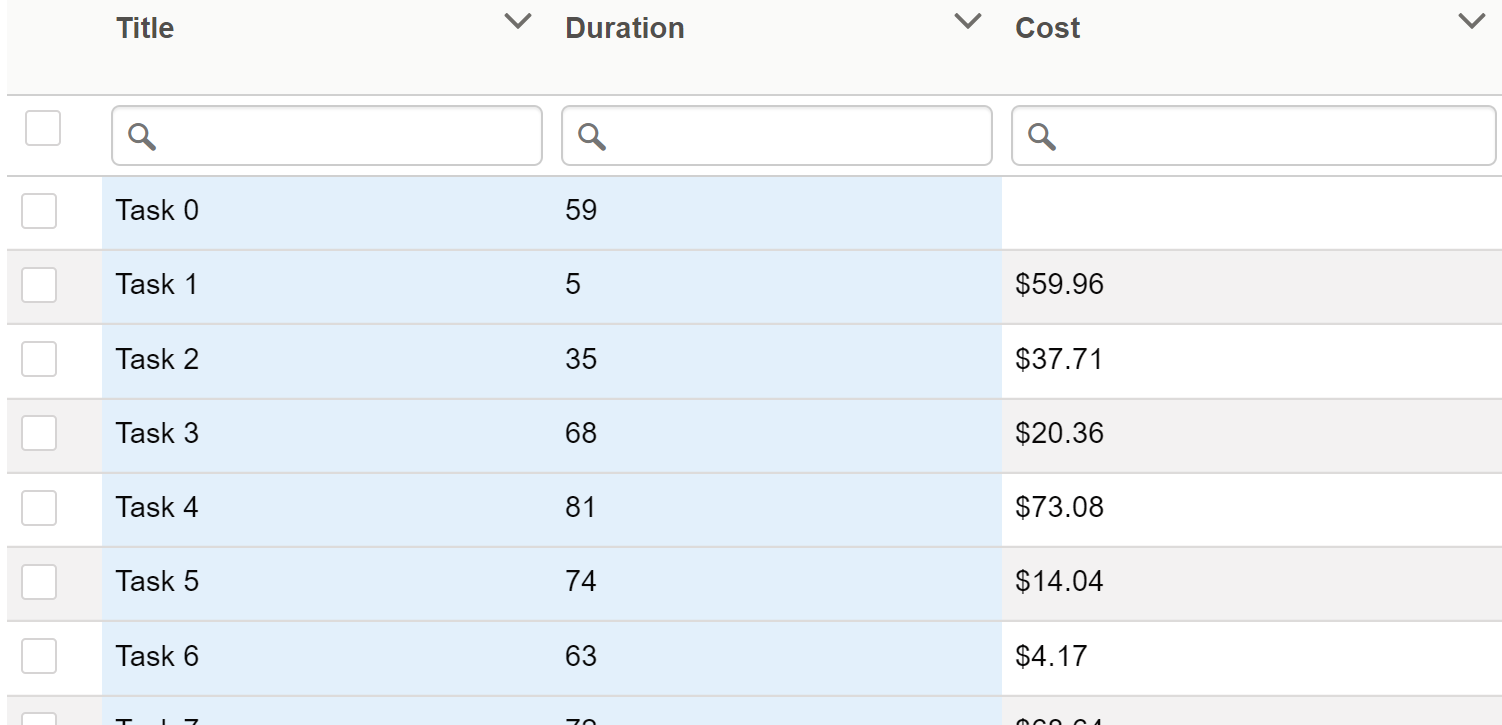The image size is (1502, 725).
Task: Enable the checkbox next to Task 5
Action: tap(38, 581)
